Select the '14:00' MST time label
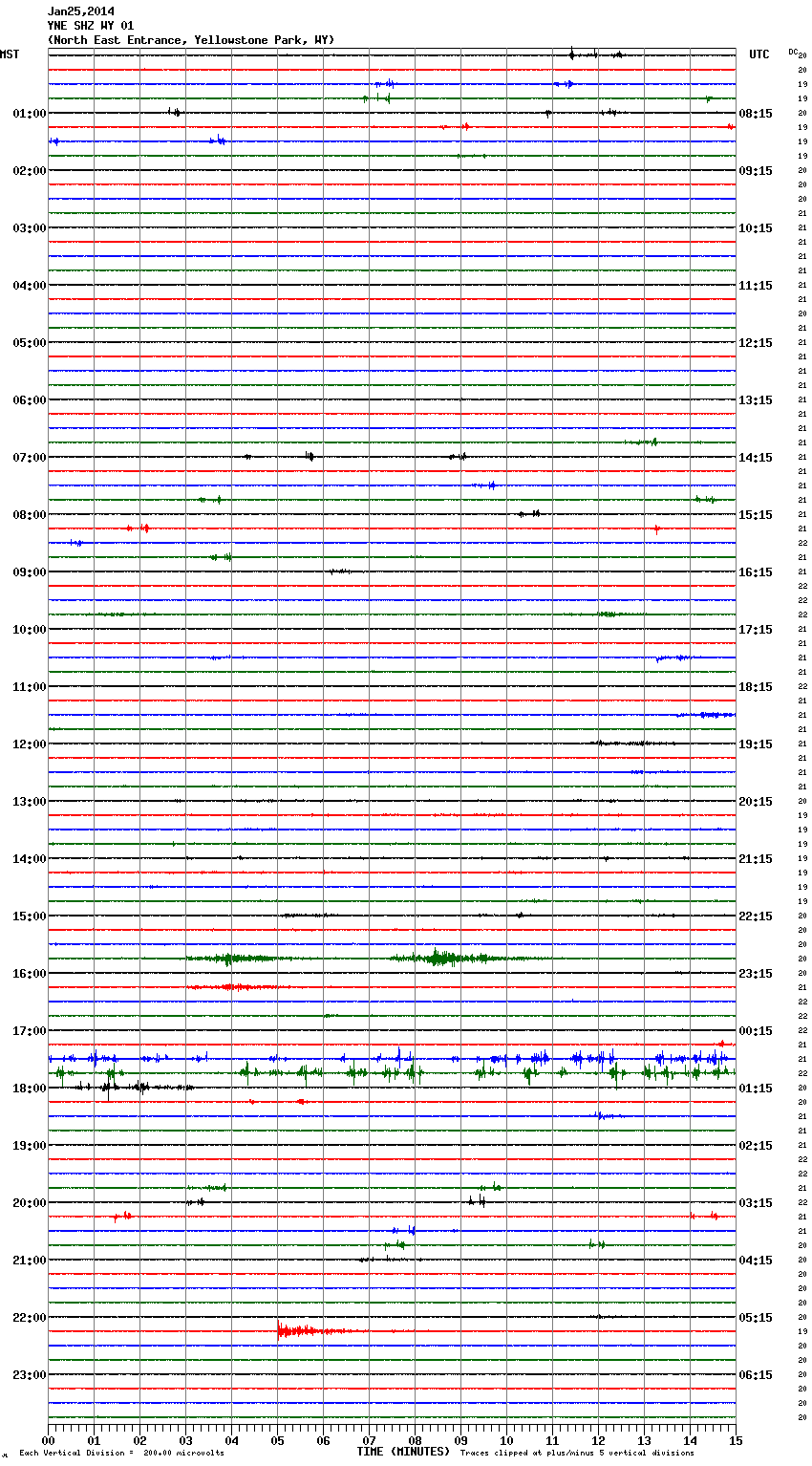This screenshot has width=812, height=1466. (30, 859)
